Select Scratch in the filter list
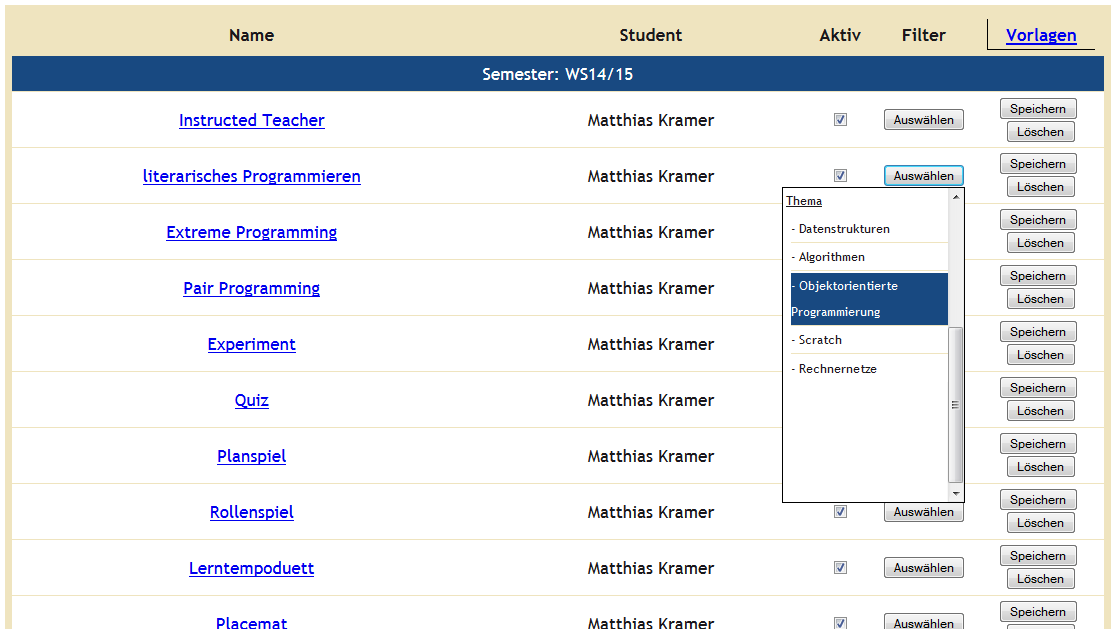The height and width of the screenshot is (629, 1118). click(820, 340)
